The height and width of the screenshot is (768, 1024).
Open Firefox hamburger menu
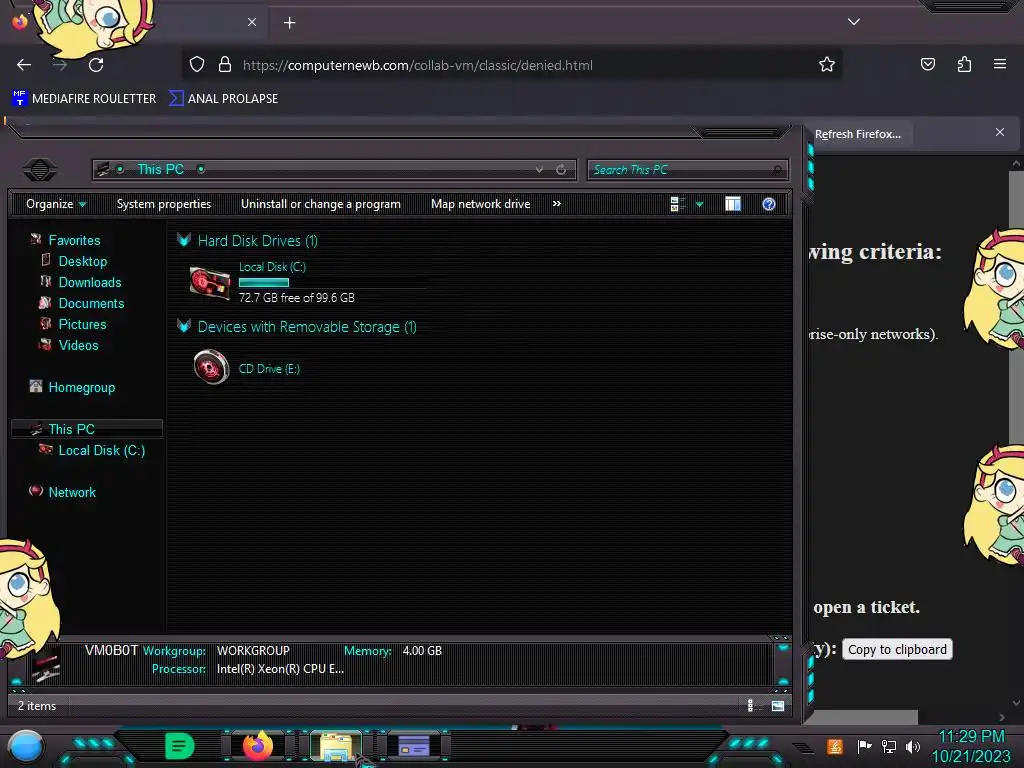point(999,64)
